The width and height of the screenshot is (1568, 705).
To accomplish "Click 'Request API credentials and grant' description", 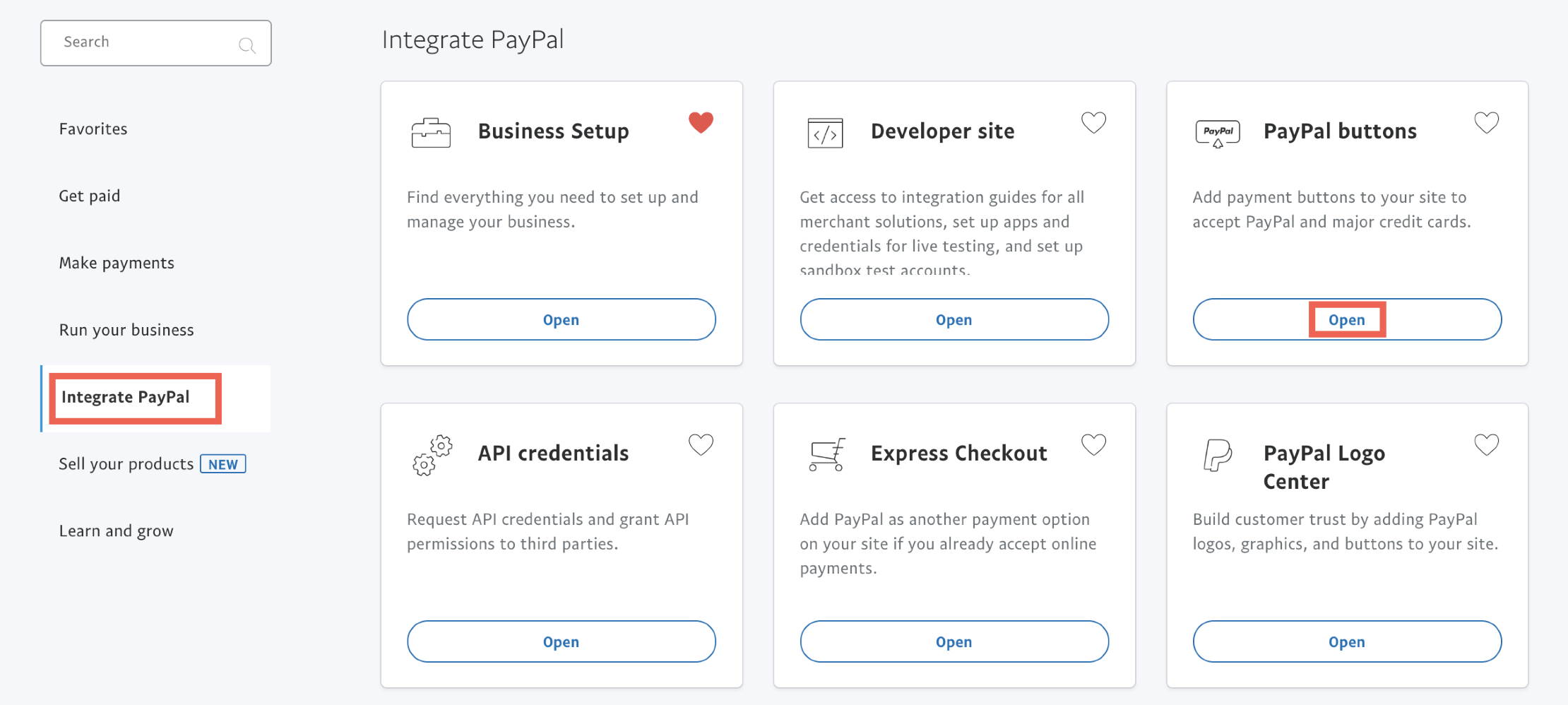I will 548,531.
